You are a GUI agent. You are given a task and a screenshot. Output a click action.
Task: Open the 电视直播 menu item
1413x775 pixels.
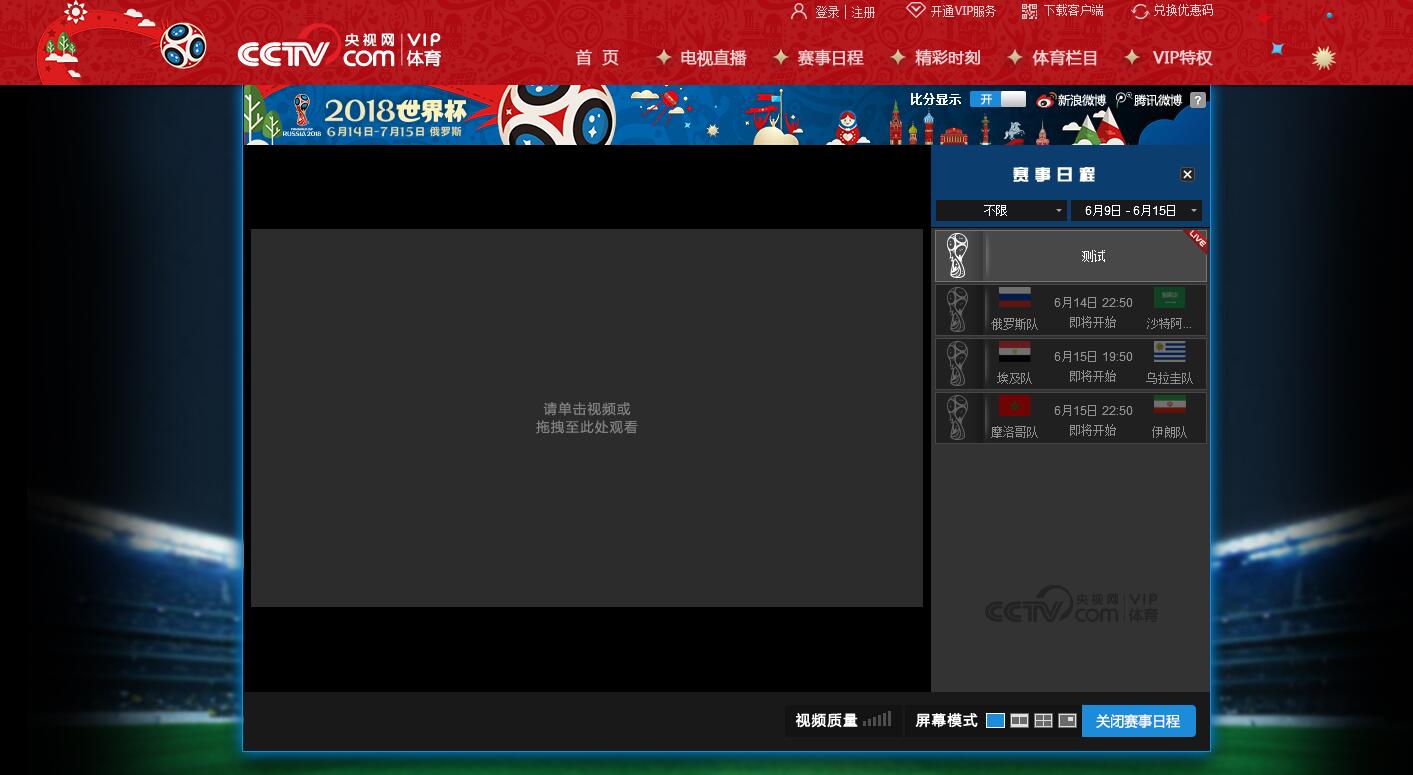point(713,58)
